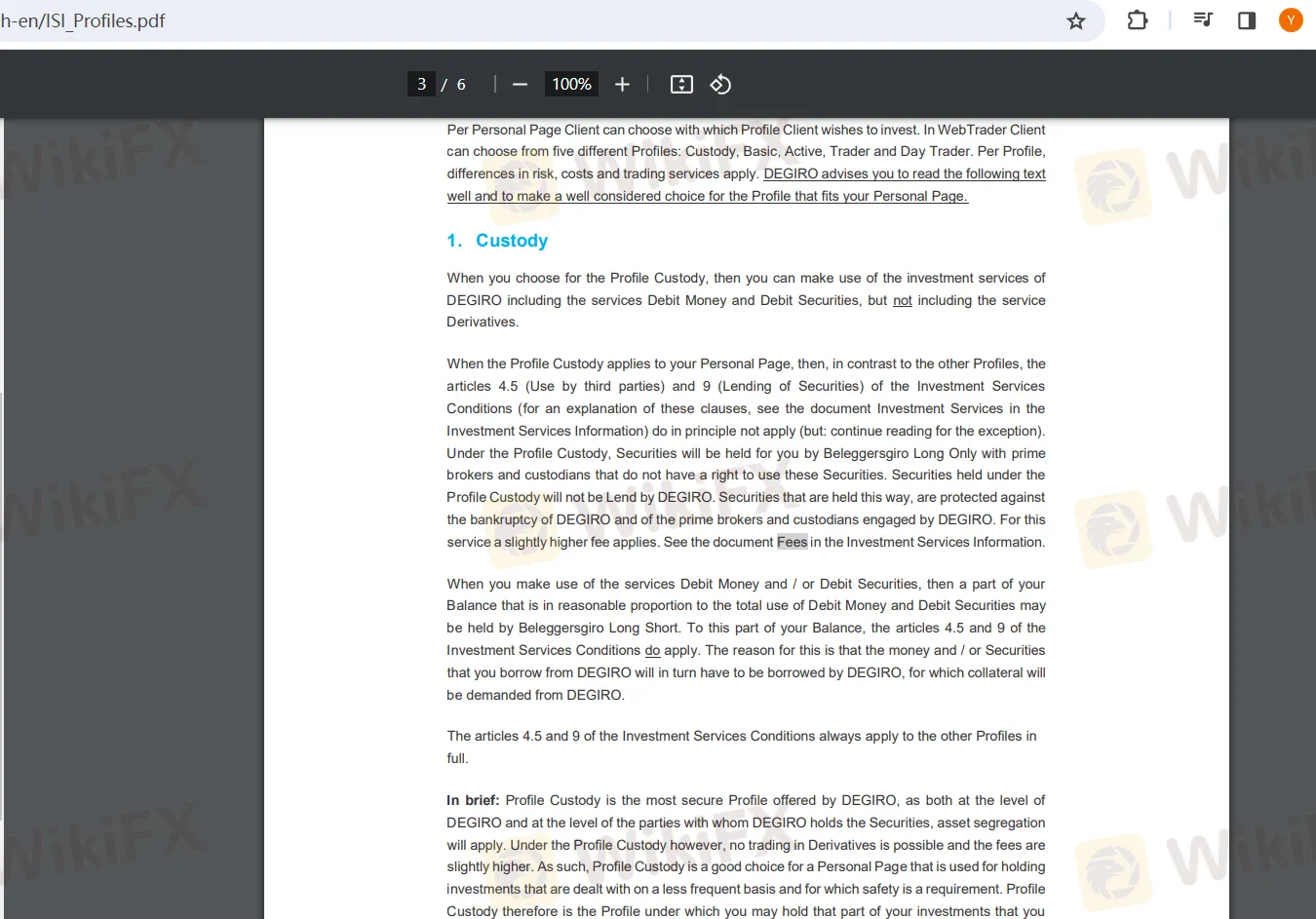Click the highlighted word 'Fees'
The image size is (1316, 919).
(792, 542)
